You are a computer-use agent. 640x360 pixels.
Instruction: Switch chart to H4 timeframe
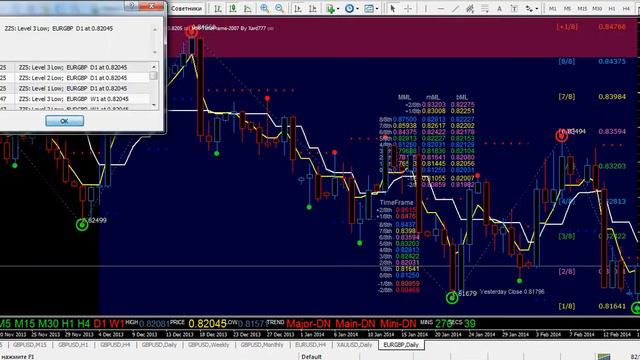click(627, 9)
